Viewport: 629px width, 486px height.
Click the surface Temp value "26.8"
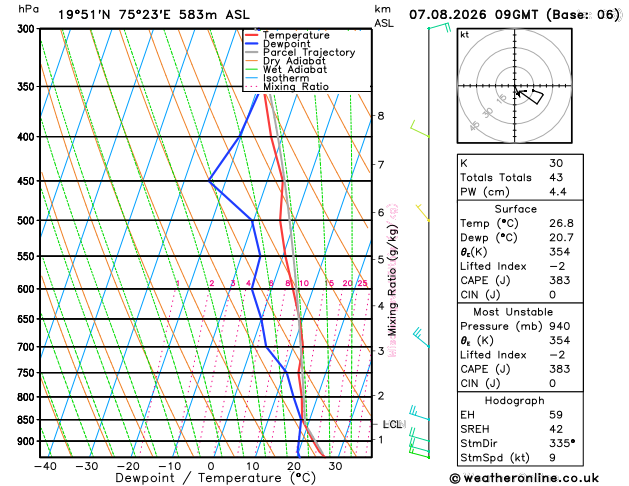[x=562, y=223]
